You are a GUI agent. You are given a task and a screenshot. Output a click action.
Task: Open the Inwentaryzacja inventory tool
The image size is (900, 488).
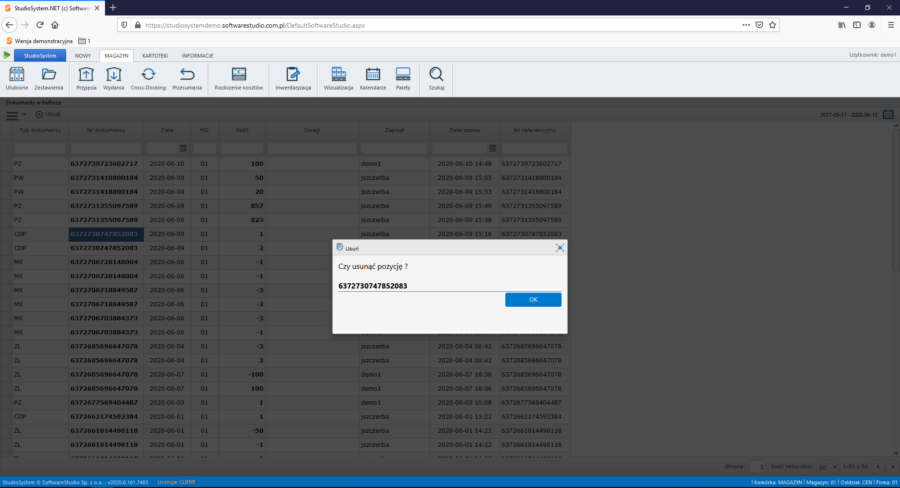(x=293, y=79)
